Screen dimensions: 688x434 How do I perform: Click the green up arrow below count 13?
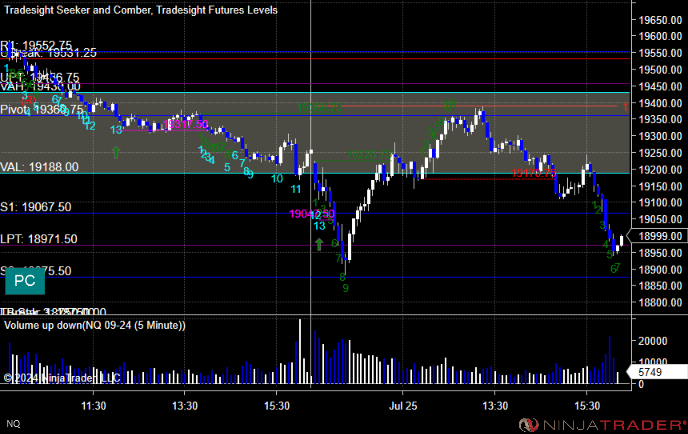coord(116,152)
